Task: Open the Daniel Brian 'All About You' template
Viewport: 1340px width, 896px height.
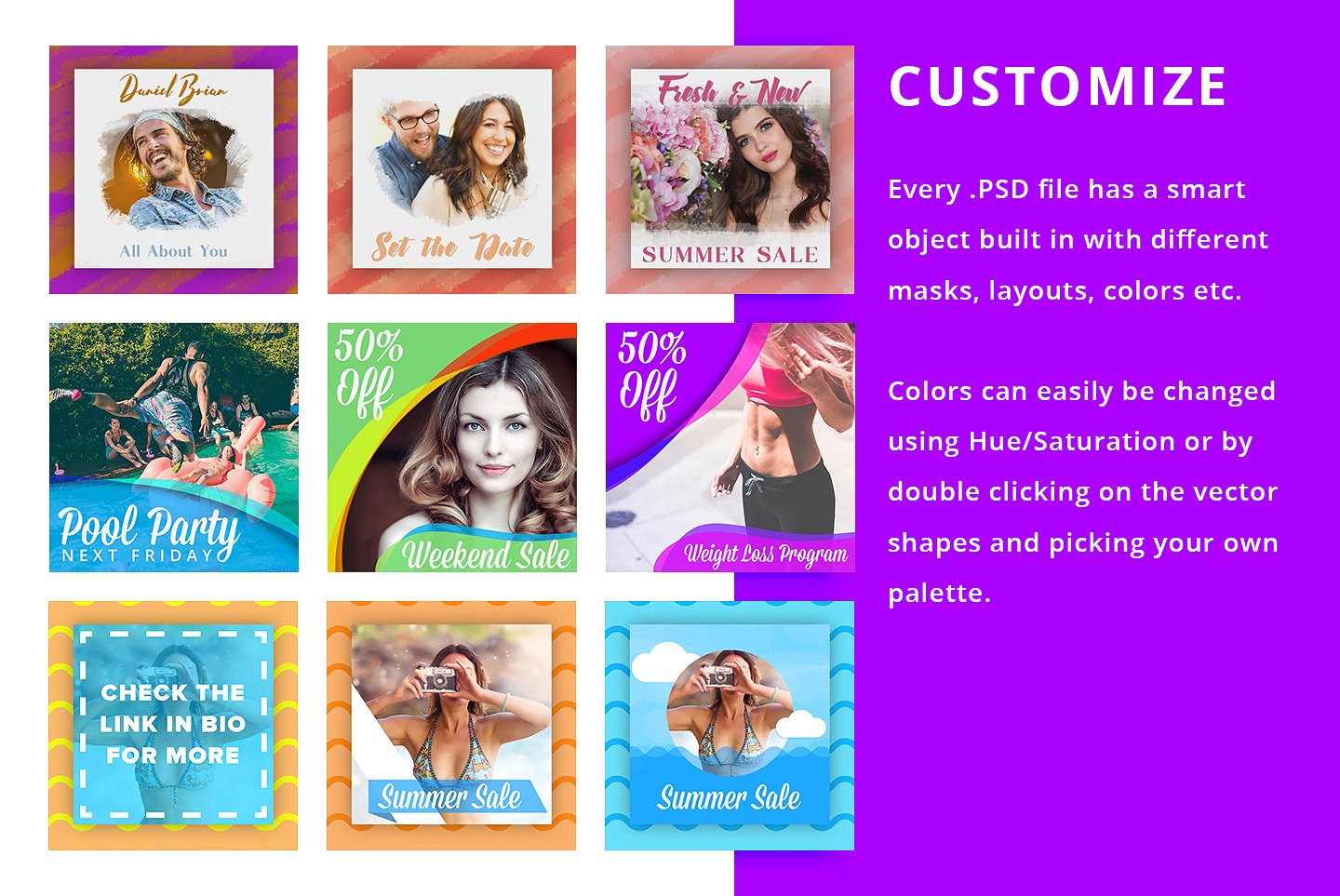Action: (x=173, y=169)
